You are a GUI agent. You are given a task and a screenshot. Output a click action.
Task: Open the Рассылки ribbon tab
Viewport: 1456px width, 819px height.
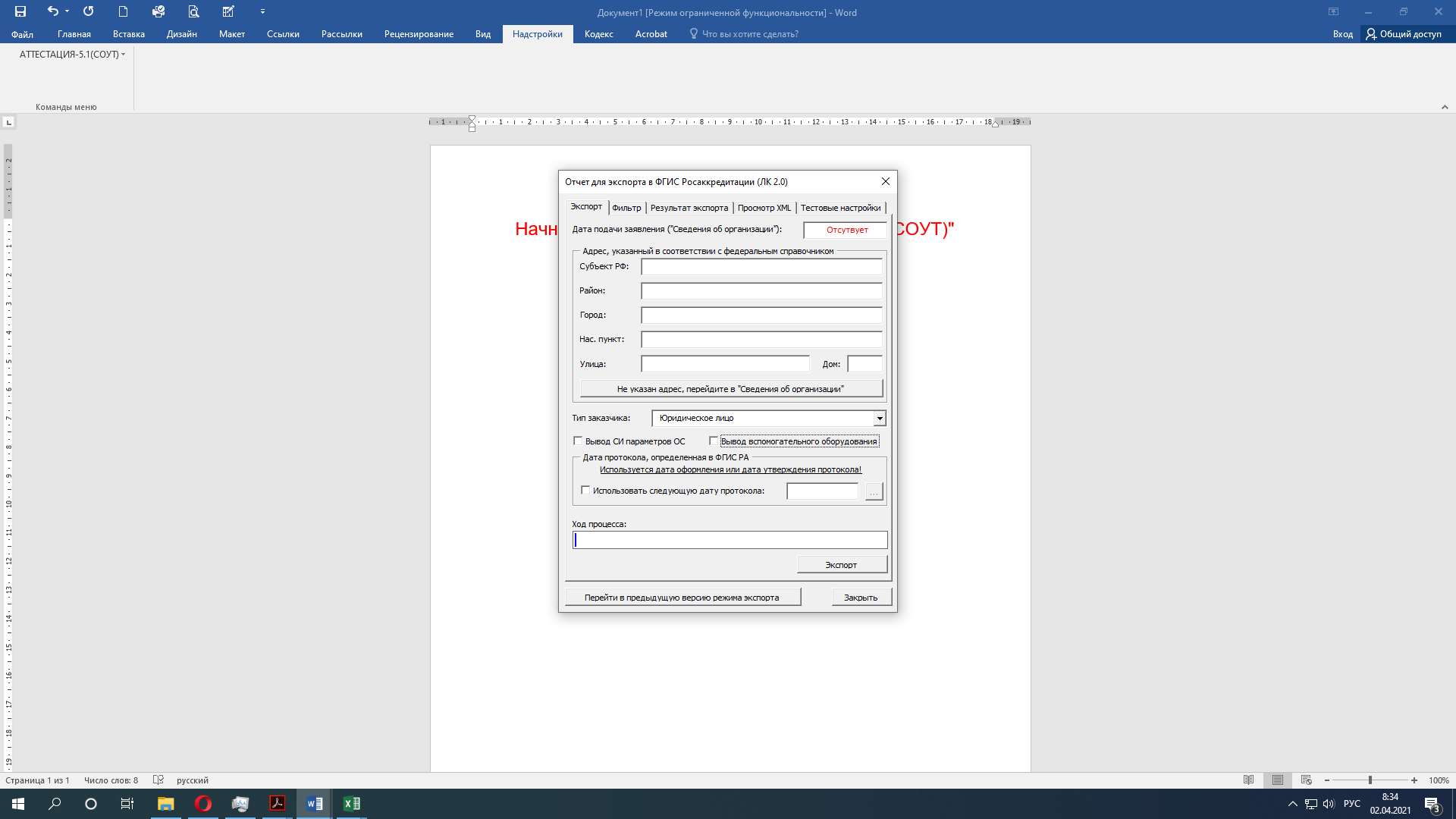(x=342, y=34)
